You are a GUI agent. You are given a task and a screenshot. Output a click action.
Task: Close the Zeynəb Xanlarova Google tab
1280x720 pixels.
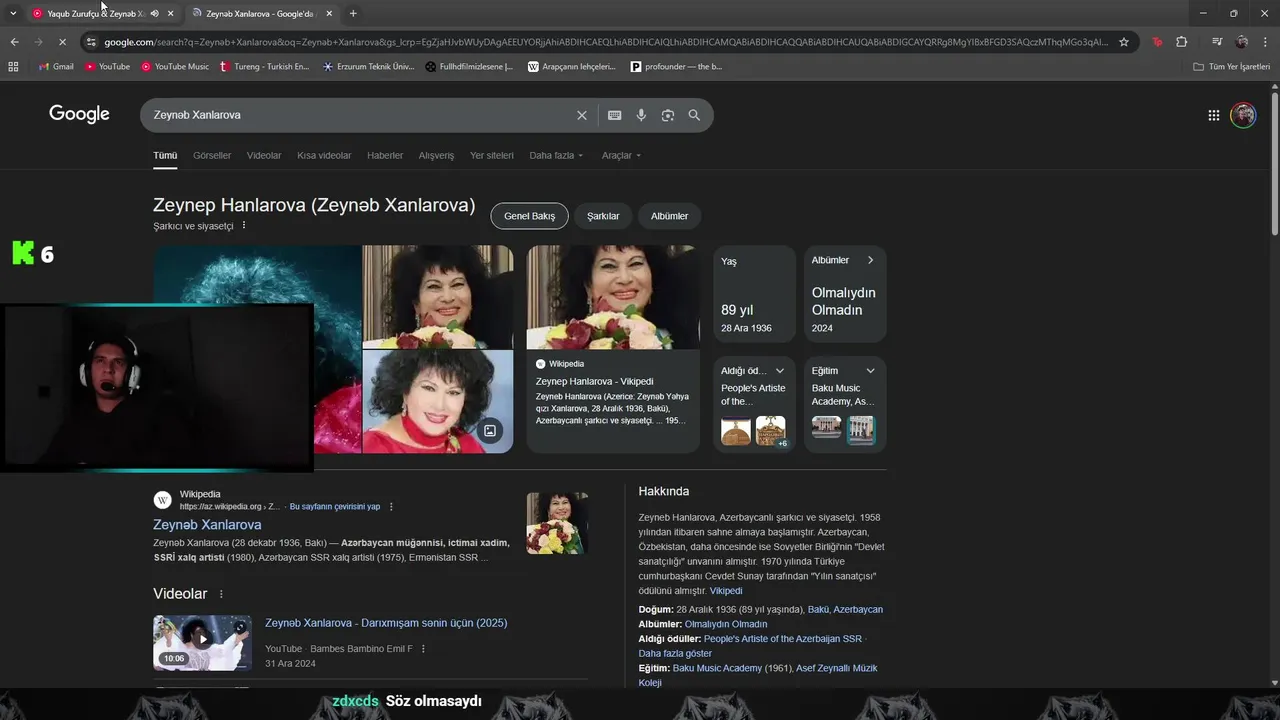click(x=329, y=13)
